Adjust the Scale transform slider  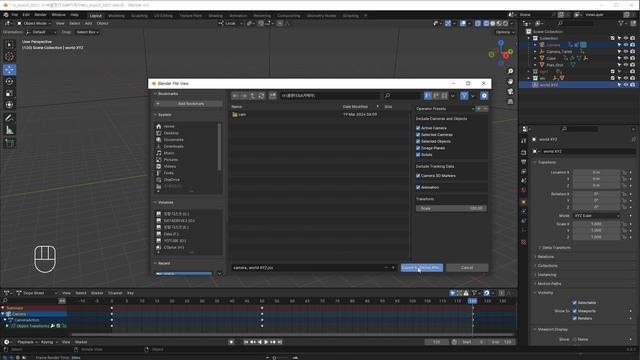451,209
